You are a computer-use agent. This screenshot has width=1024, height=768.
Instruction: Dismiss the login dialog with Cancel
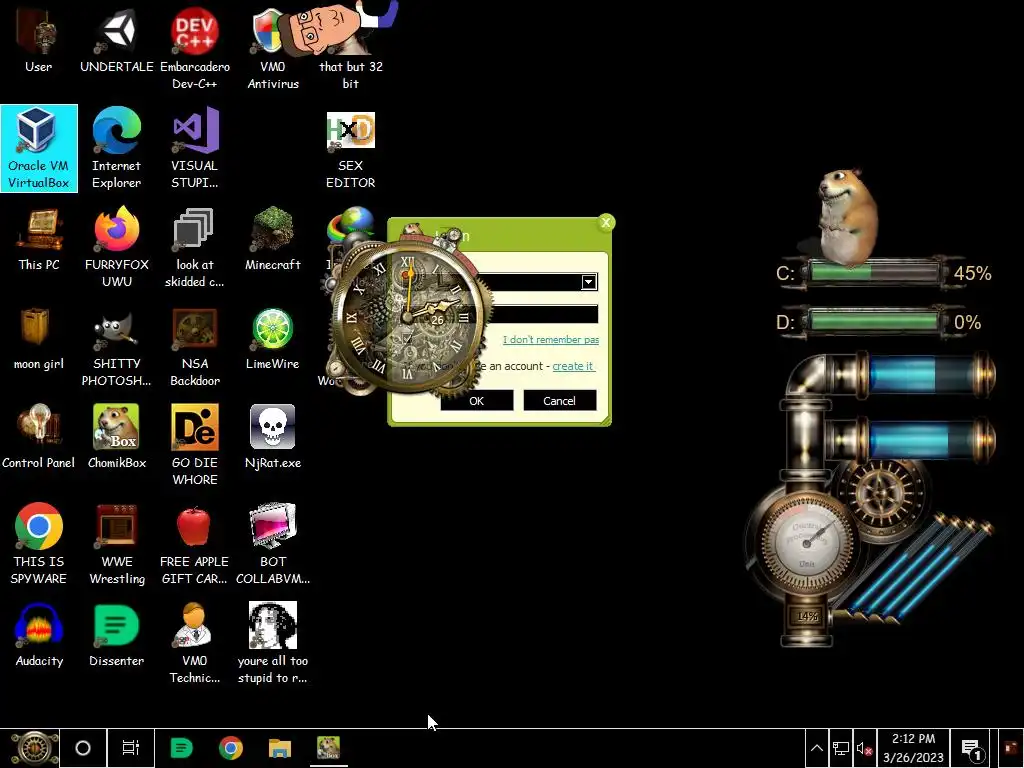click(x=560, y=400)
